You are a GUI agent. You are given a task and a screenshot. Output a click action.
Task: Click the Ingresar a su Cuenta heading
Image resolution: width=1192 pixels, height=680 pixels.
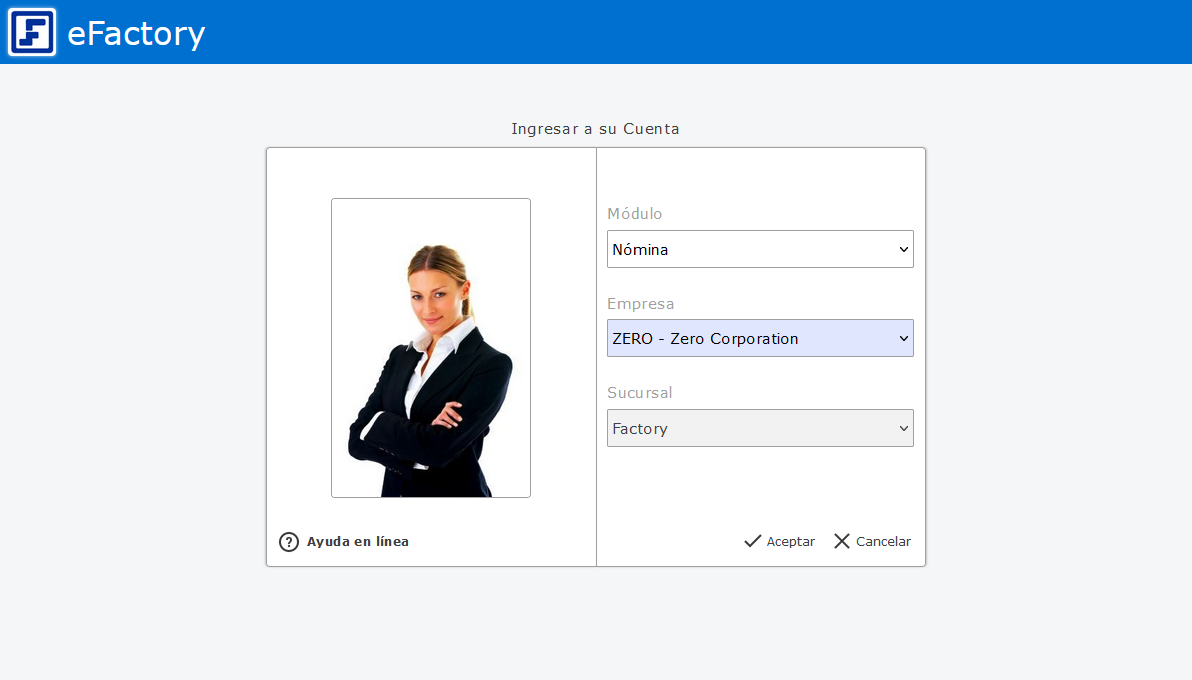(x=595, y=129)
